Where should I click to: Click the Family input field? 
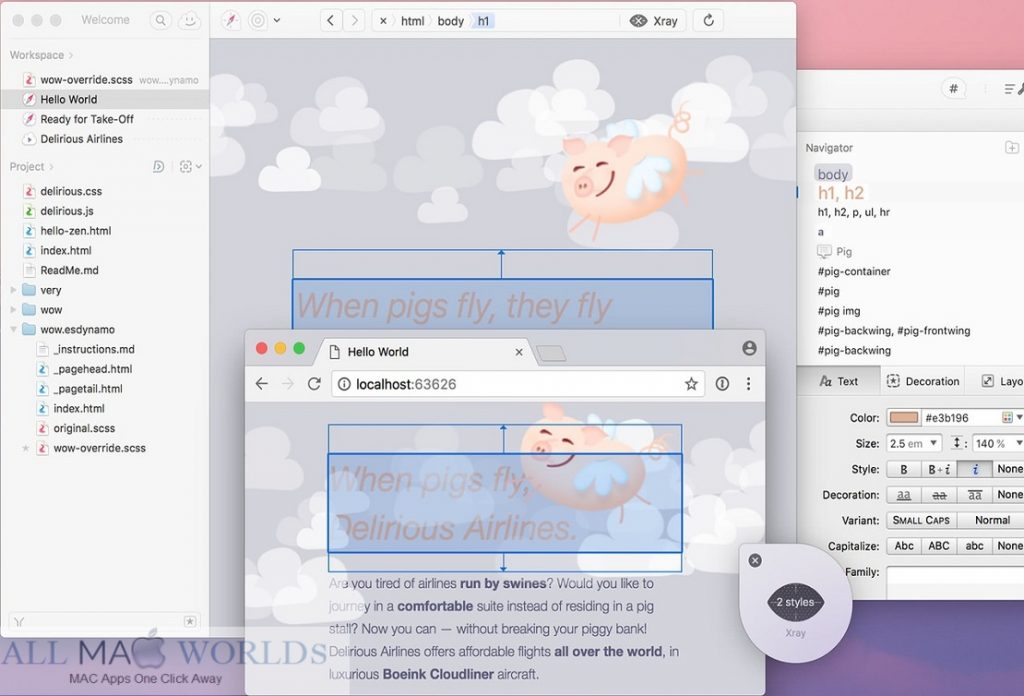click(x=955, y=574)
